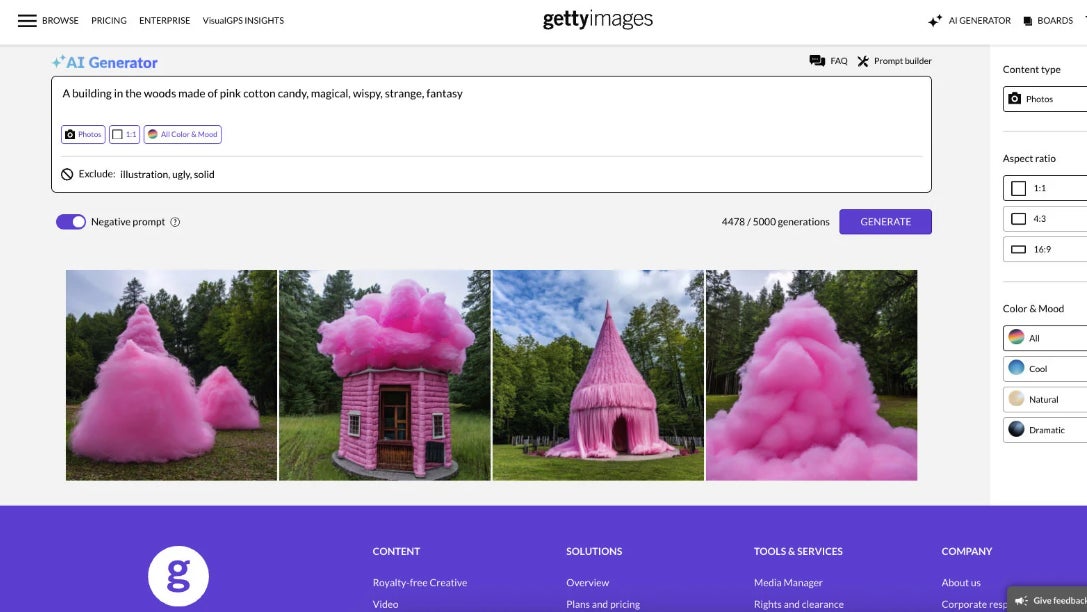Open the Content type Photos dropdown
The width and height of the screenshot is (1087, 612).
pos(1045,98)
